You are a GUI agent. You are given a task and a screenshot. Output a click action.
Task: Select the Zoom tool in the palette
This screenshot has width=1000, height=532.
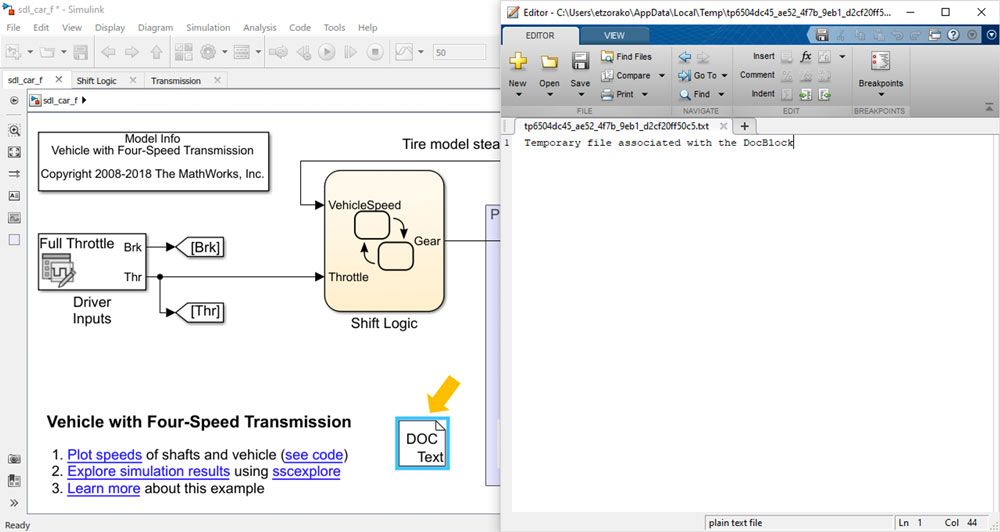pyautogui.click(x=14, y=130)
